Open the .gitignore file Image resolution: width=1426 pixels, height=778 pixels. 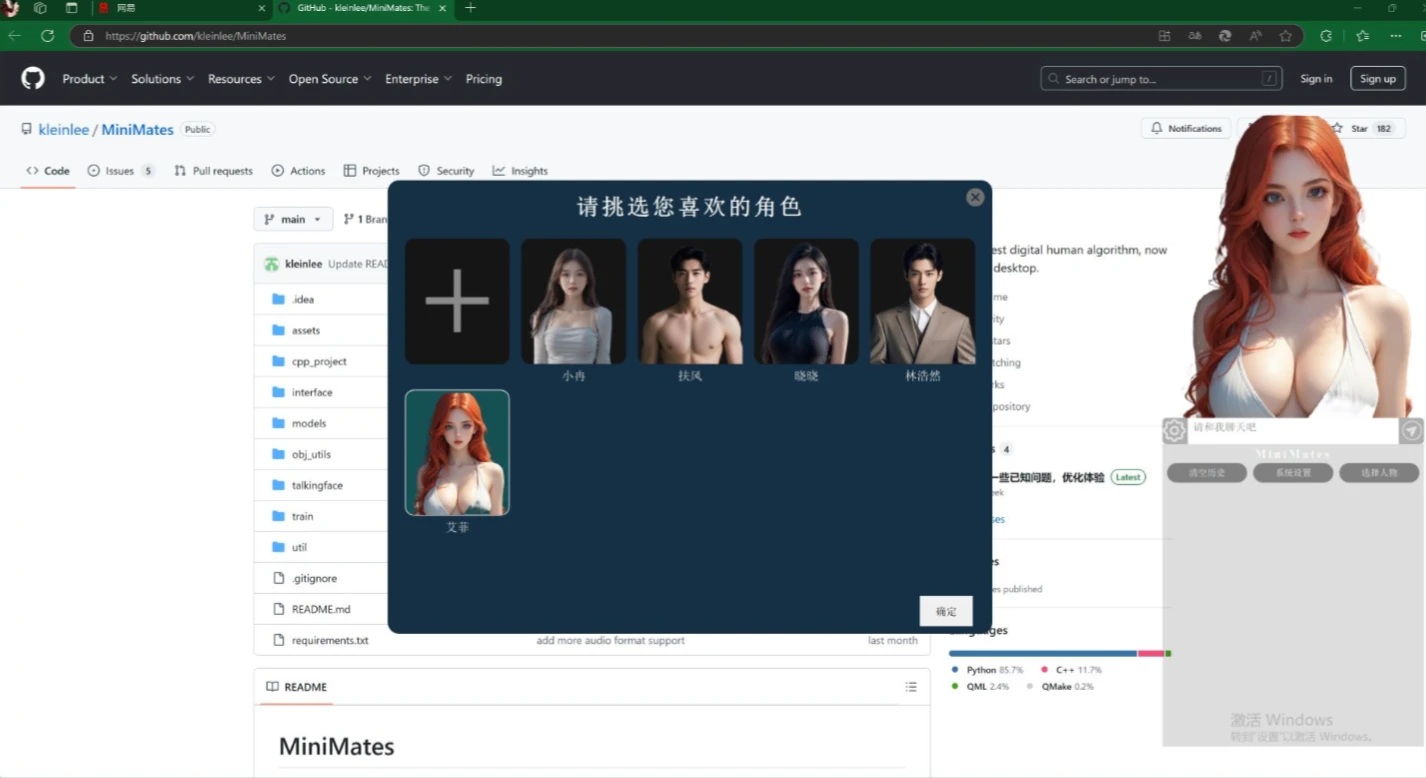[314, 578]
